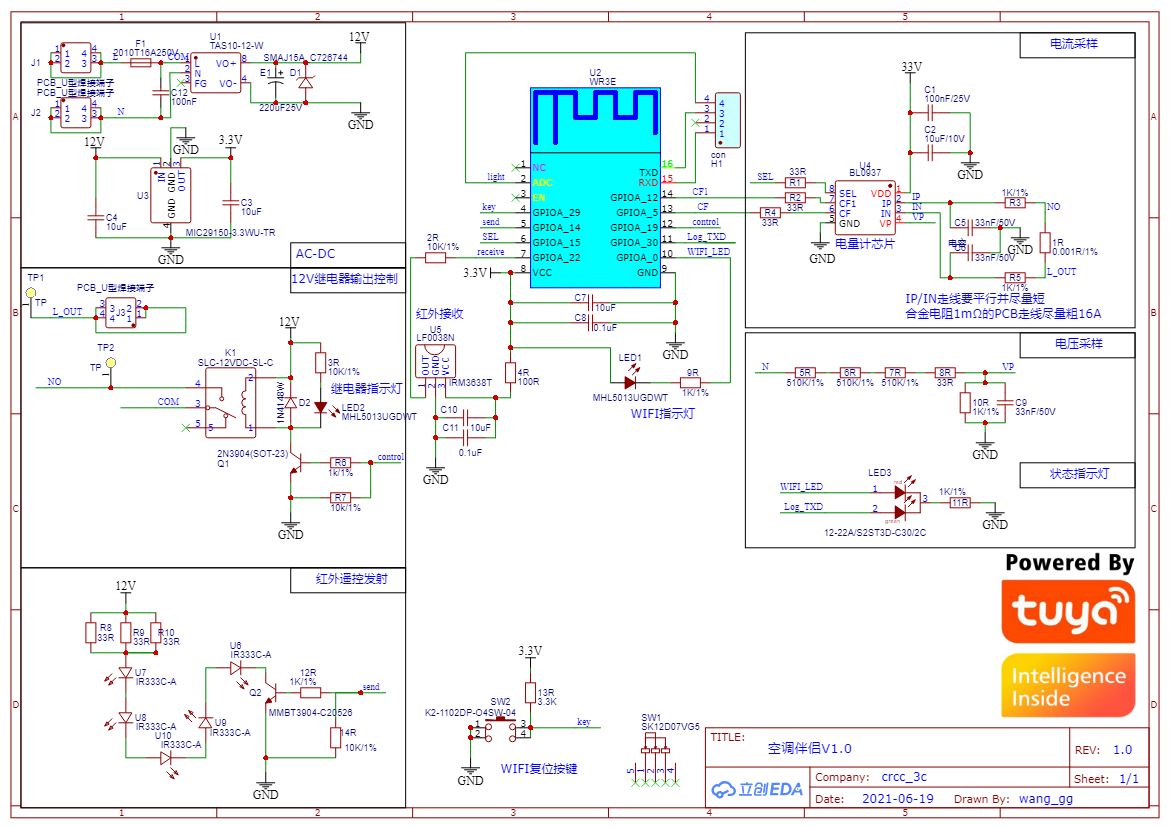Select resistor 5R 510K/1%
The image size is (1170, 828).
(804, 372)
